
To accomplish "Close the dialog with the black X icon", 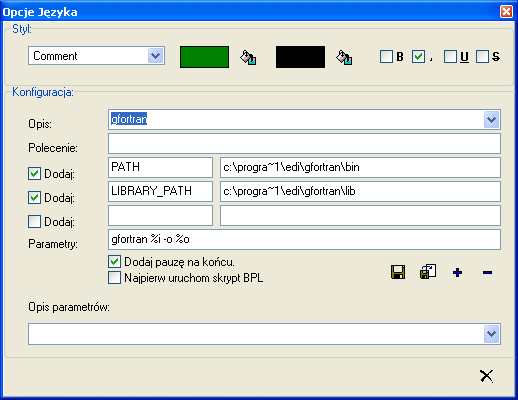I will click(486, 376).
